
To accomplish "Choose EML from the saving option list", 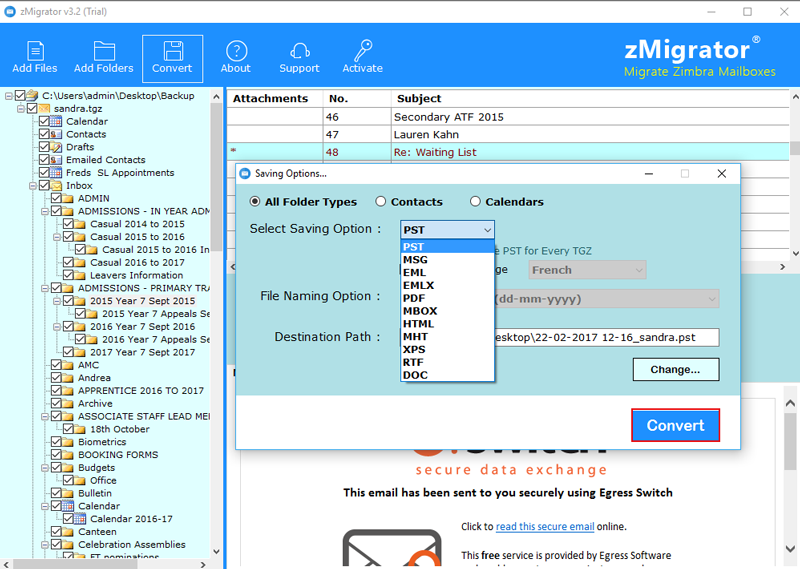I will coord(447,273).
